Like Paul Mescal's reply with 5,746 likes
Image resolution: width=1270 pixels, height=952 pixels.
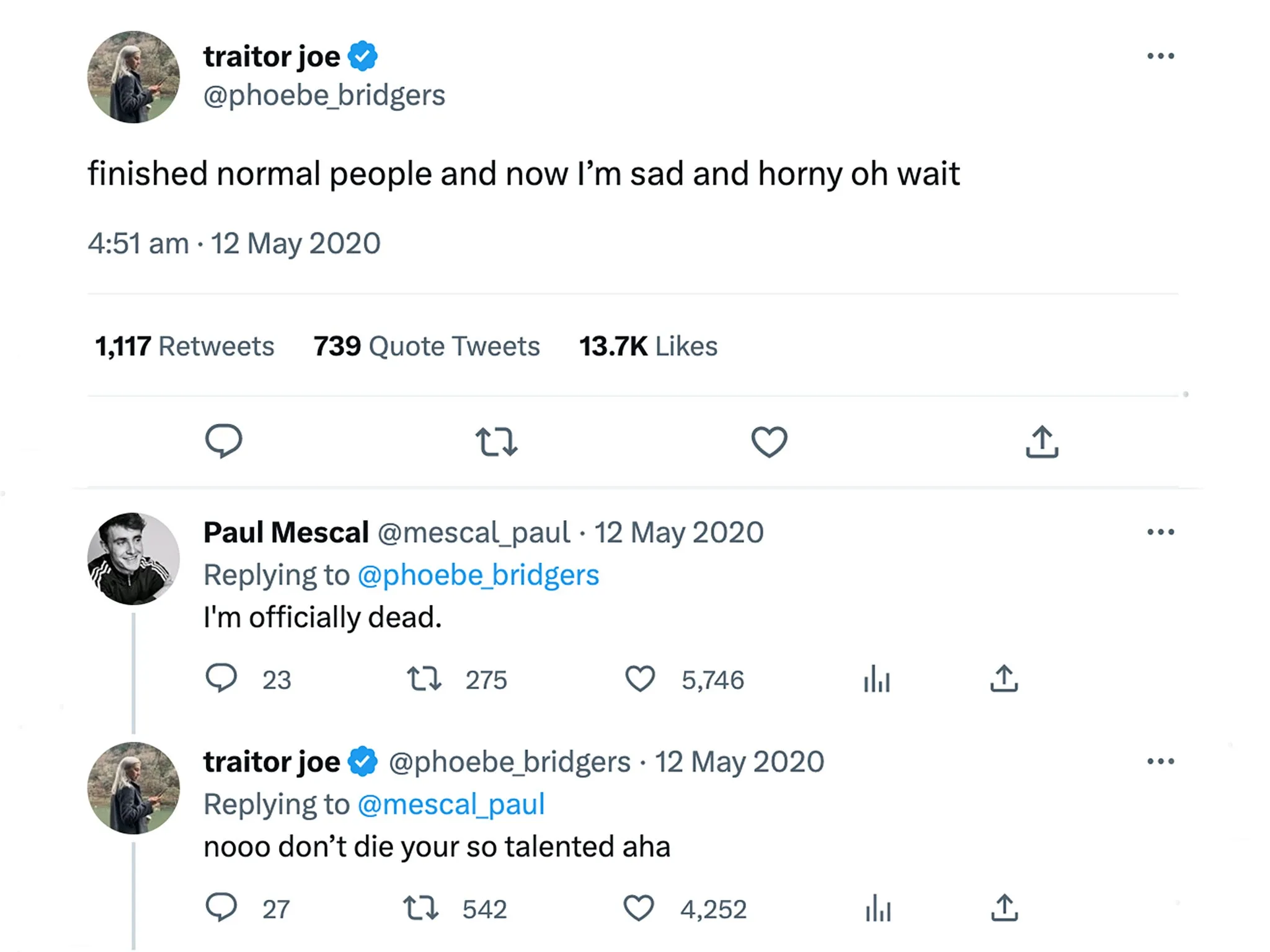(x=640, y=679)
